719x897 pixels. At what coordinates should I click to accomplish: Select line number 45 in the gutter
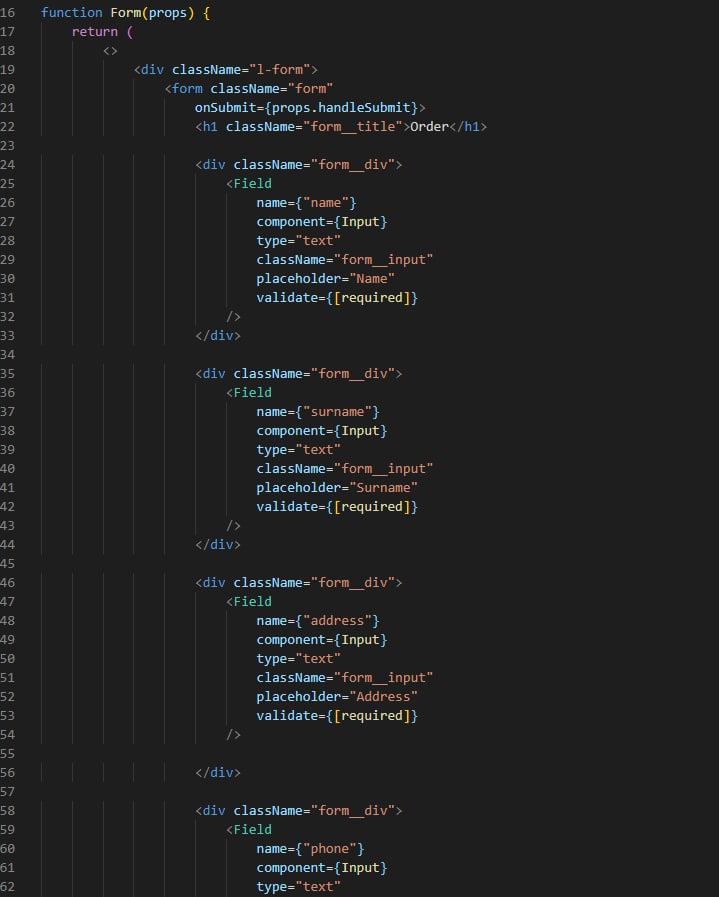7,563
